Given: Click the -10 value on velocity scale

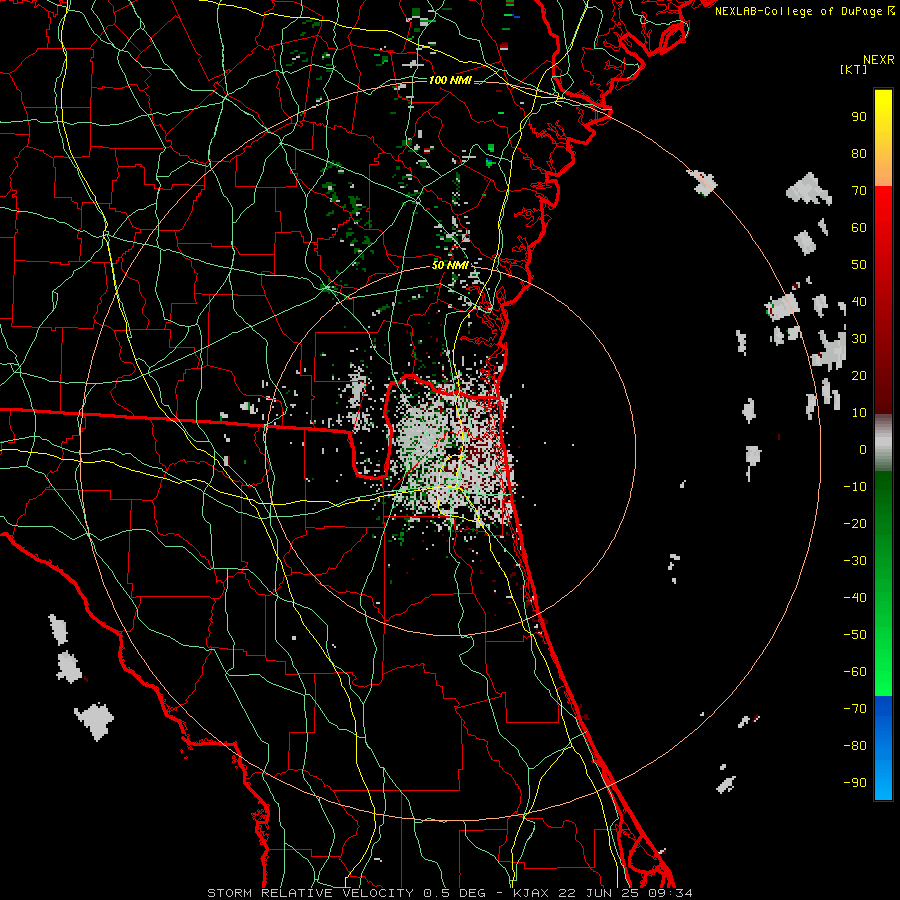Looking at the screenshot, I should pyautogui.click(x=855, y=487).
